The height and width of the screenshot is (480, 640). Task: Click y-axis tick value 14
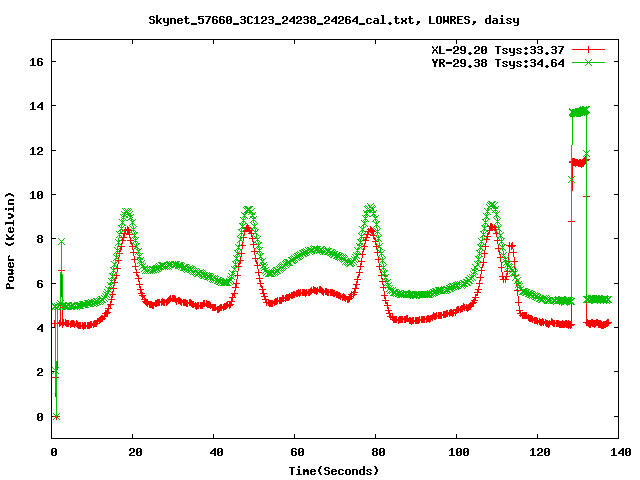[x=37, y=106]
